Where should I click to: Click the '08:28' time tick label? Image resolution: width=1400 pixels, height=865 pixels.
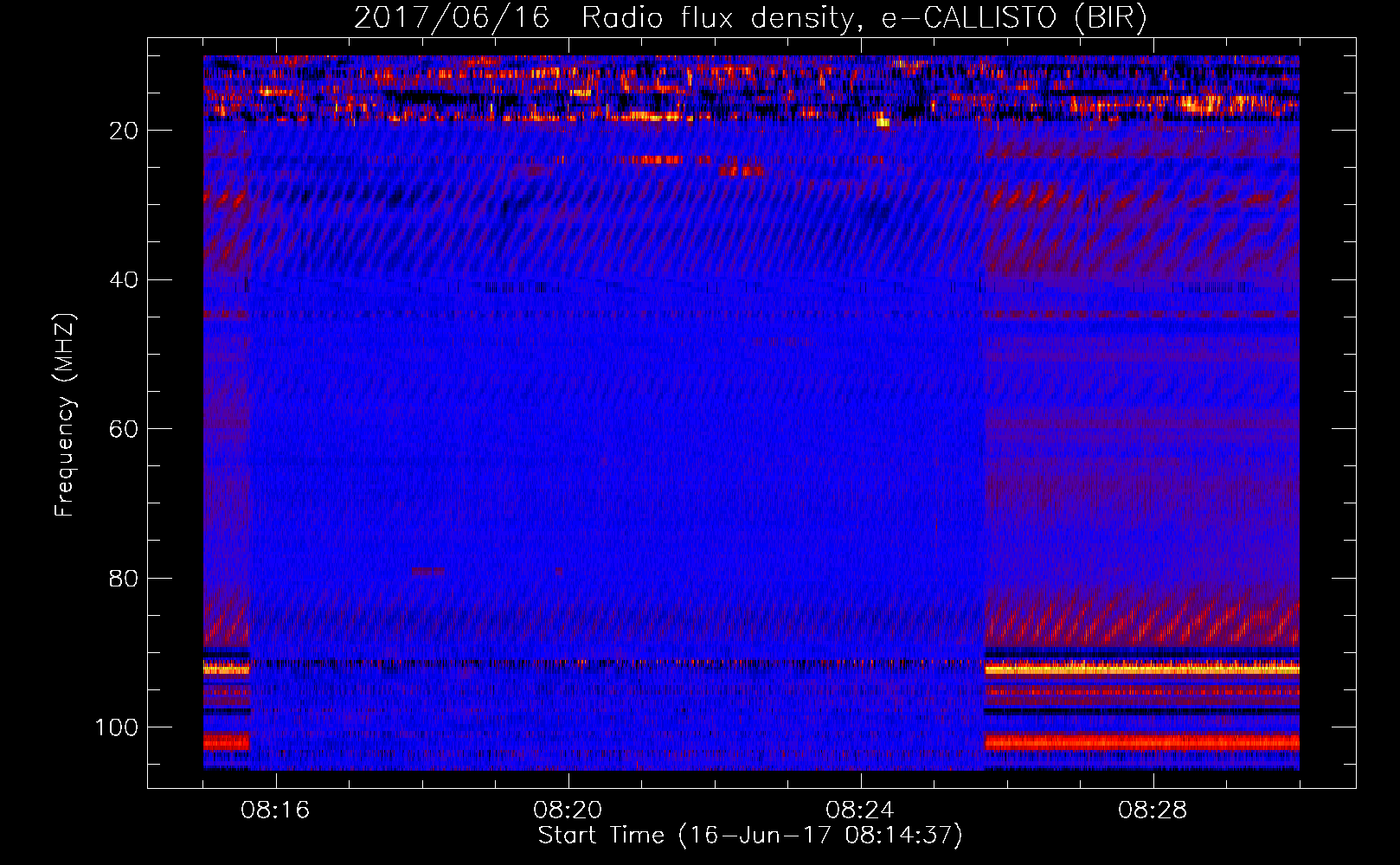click(x=1153, y=811)
